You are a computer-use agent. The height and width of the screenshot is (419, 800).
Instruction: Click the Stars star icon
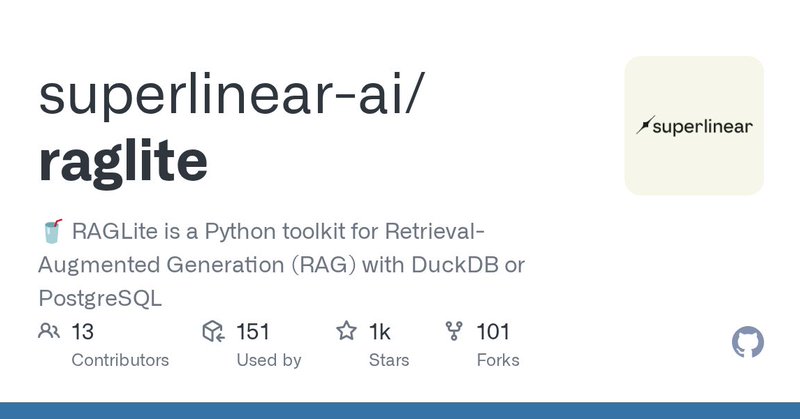point(347,331)
